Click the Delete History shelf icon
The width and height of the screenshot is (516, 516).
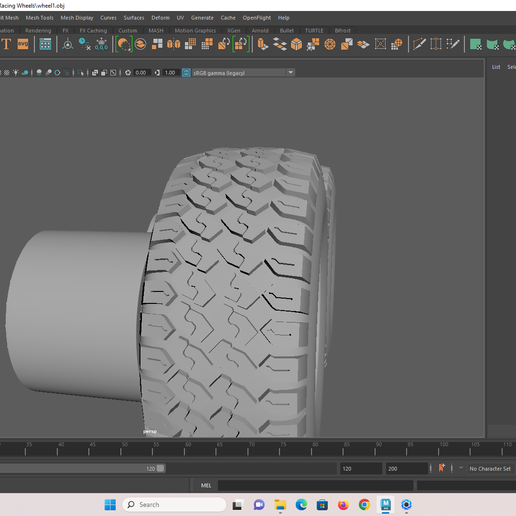84,44
